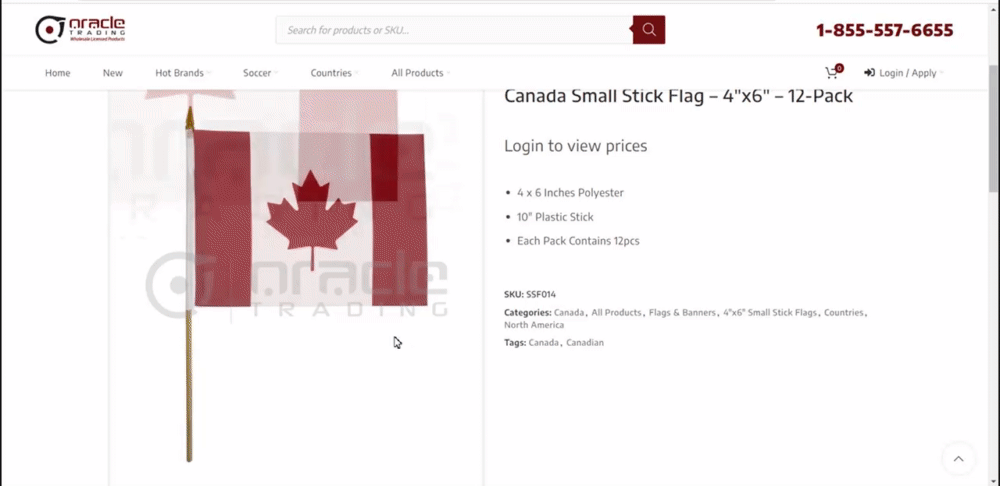Open the shopping cart icon
The image size is (1000, 486).
(831, 73)
